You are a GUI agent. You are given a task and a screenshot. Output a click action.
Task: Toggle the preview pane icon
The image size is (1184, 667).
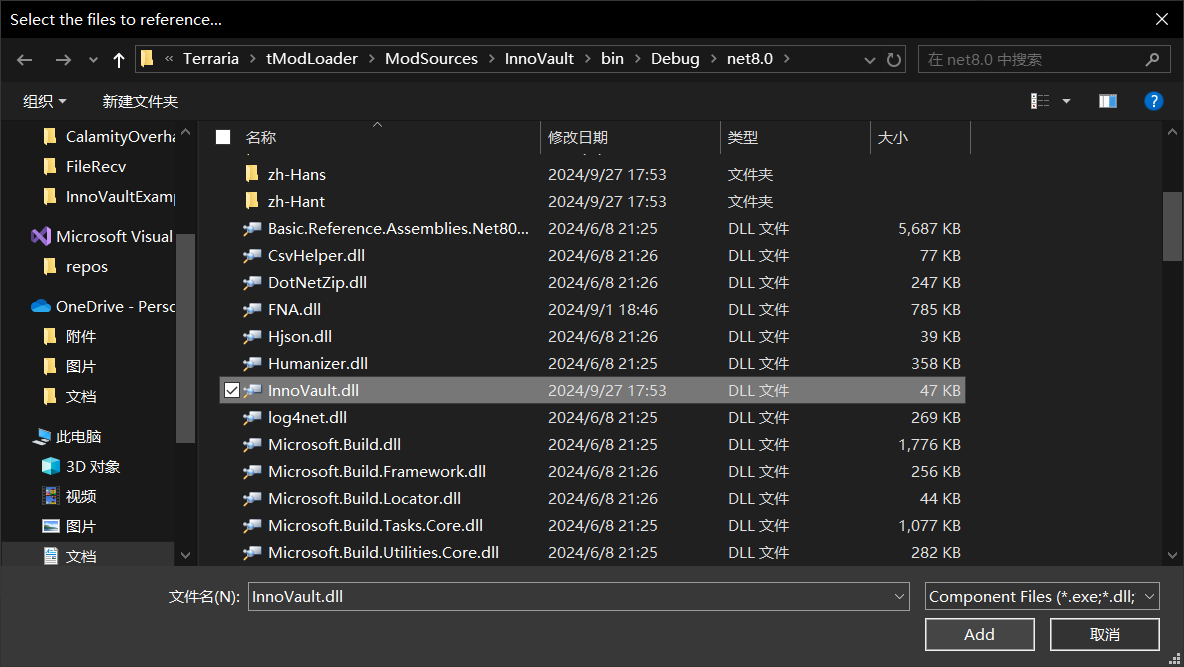tap(1108, 101)
